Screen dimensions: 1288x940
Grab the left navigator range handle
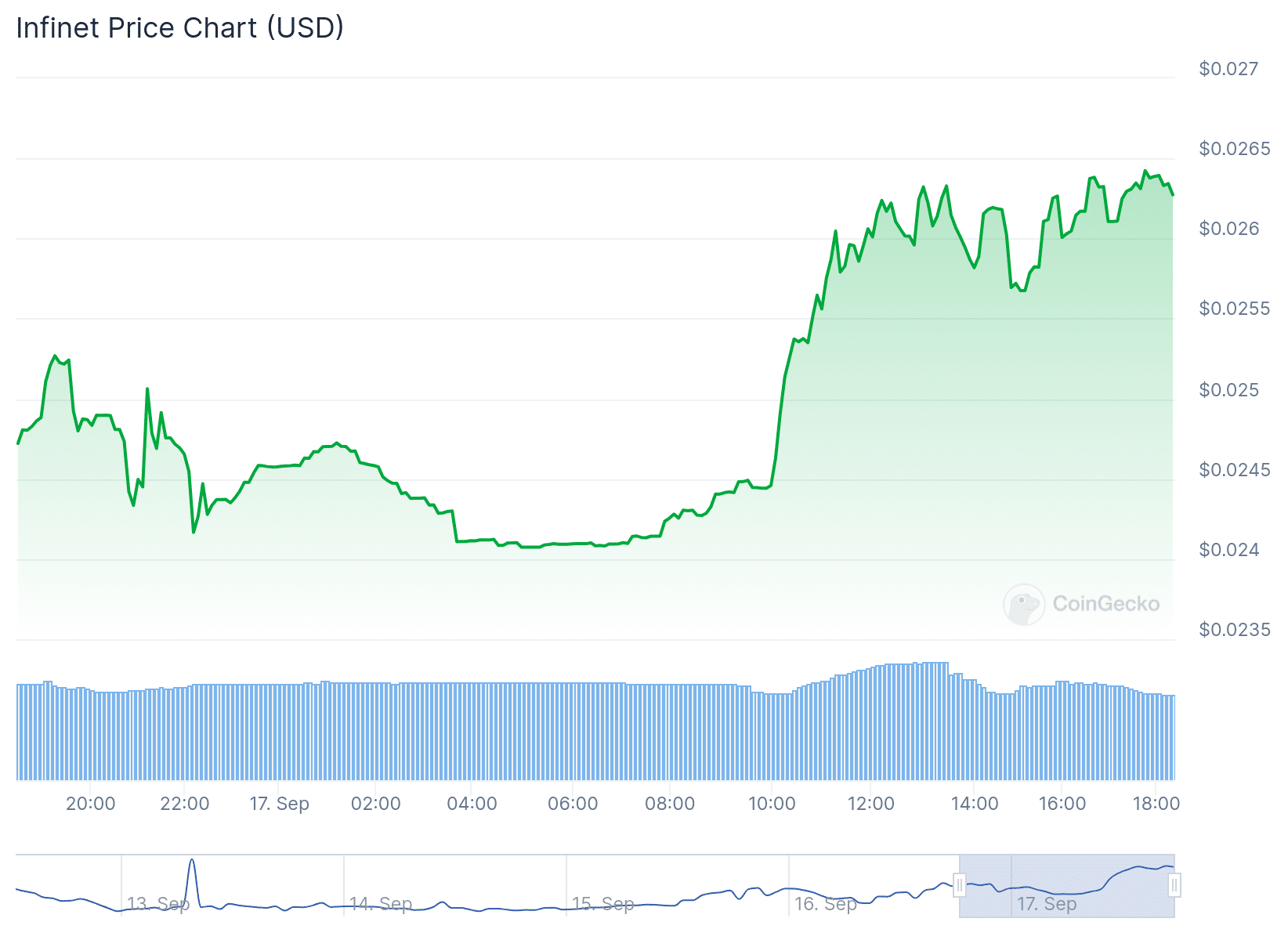tap(959, 886)
